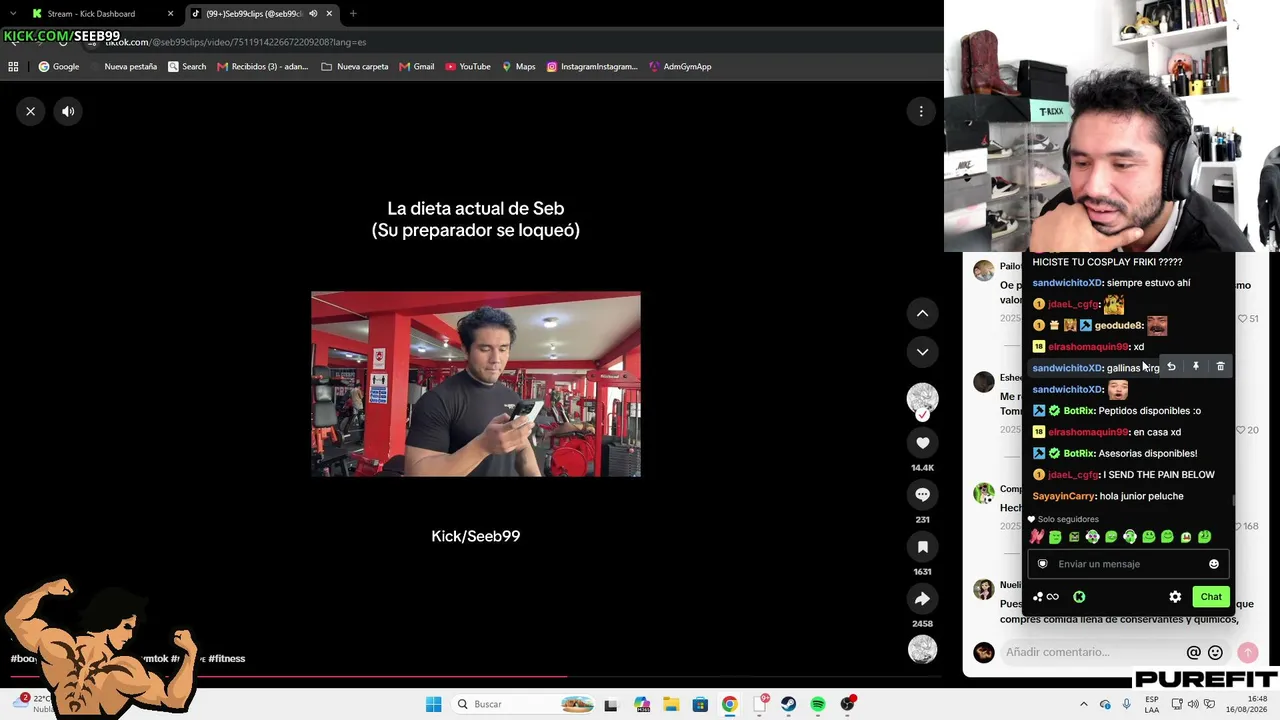This screenshot has width=1280, height=720.
Task: Open the Maps bookmark
Action: click(519, 67)
